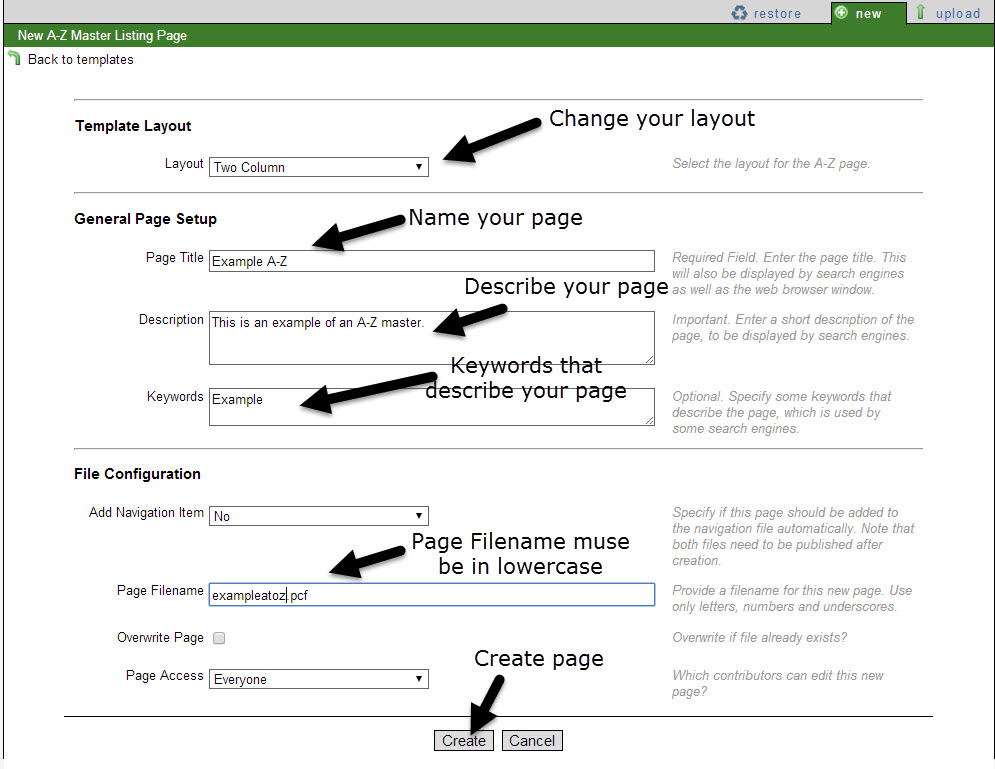This screenshot has width=995, height=769.
Task: Click the Page Filename input field
Action: 432,595
